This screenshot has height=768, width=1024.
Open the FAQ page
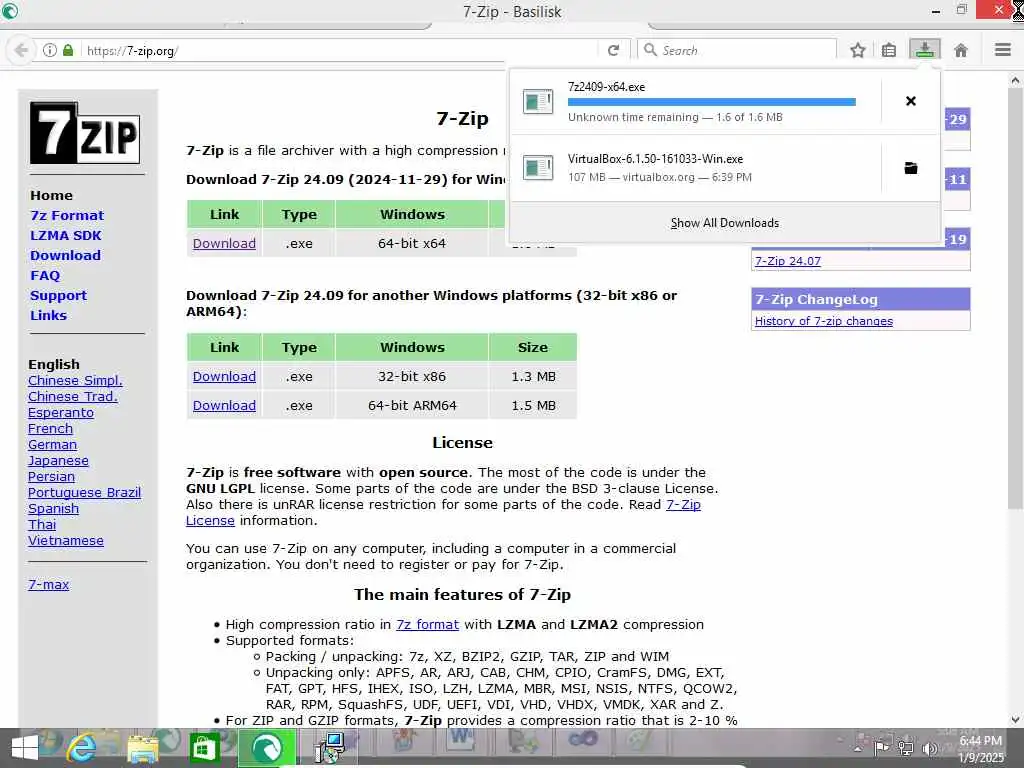tap(45, 276)
